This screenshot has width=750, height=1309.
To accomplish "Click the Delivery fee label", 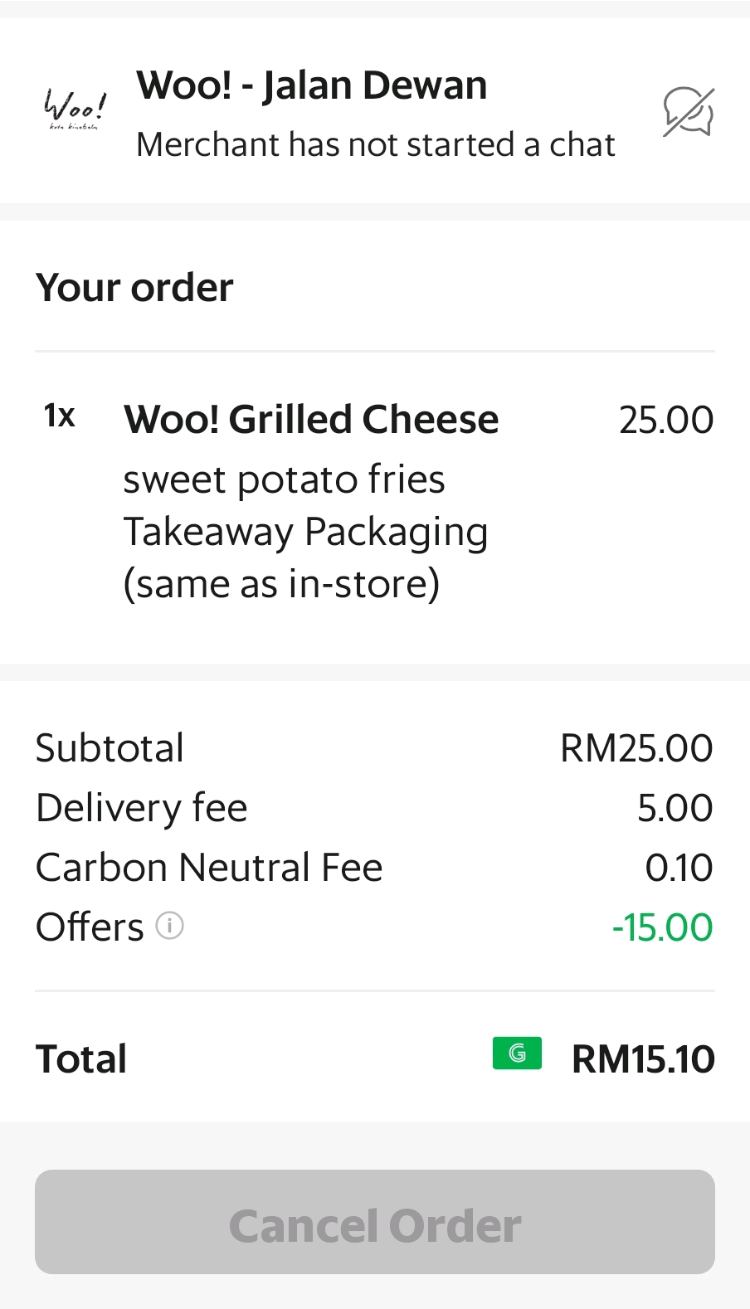I will pyautogui.click(x=141, y=808).
